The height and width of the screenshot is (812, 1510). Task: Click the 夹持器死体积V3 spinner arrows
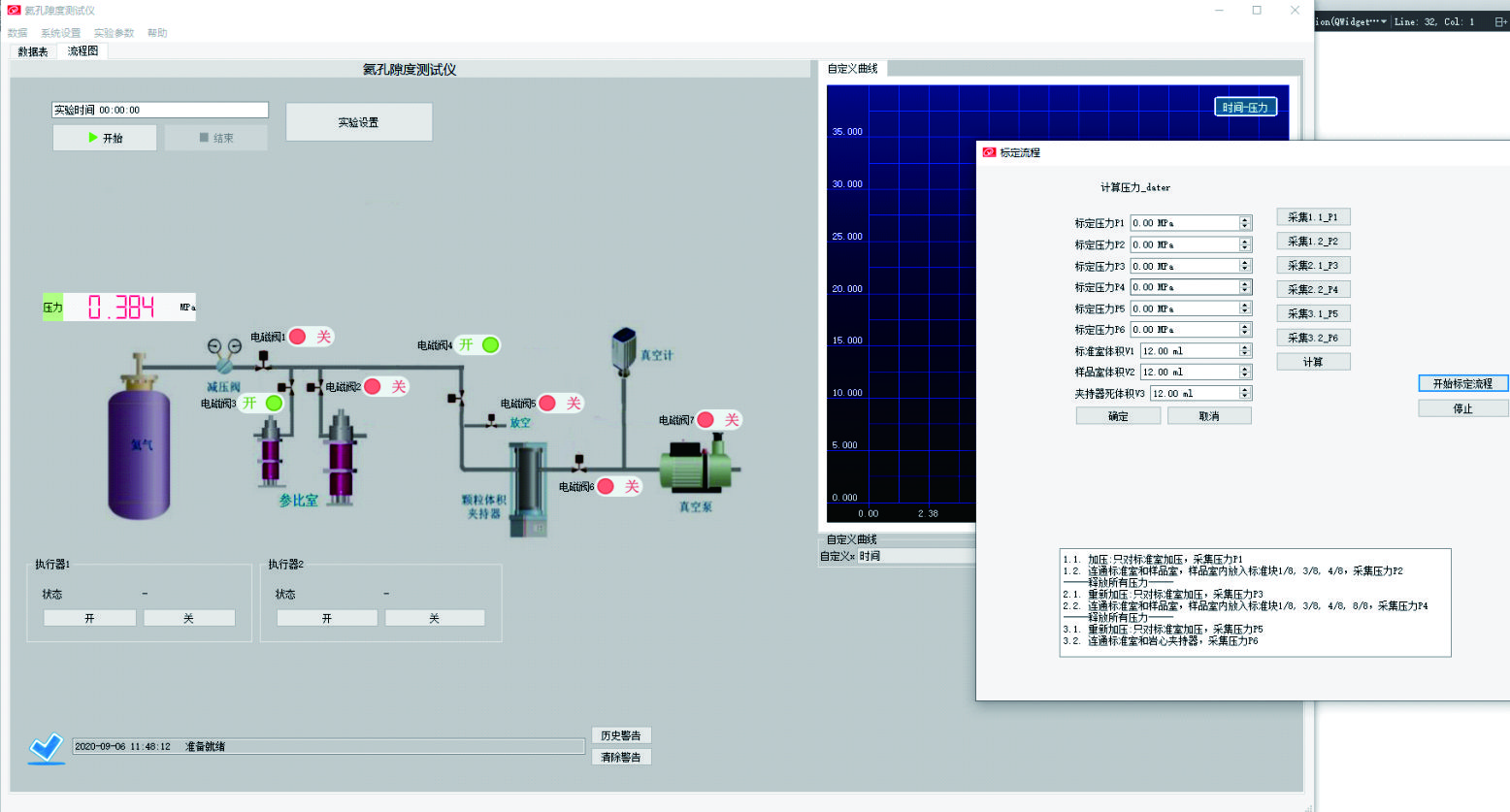click(1244, 394)
